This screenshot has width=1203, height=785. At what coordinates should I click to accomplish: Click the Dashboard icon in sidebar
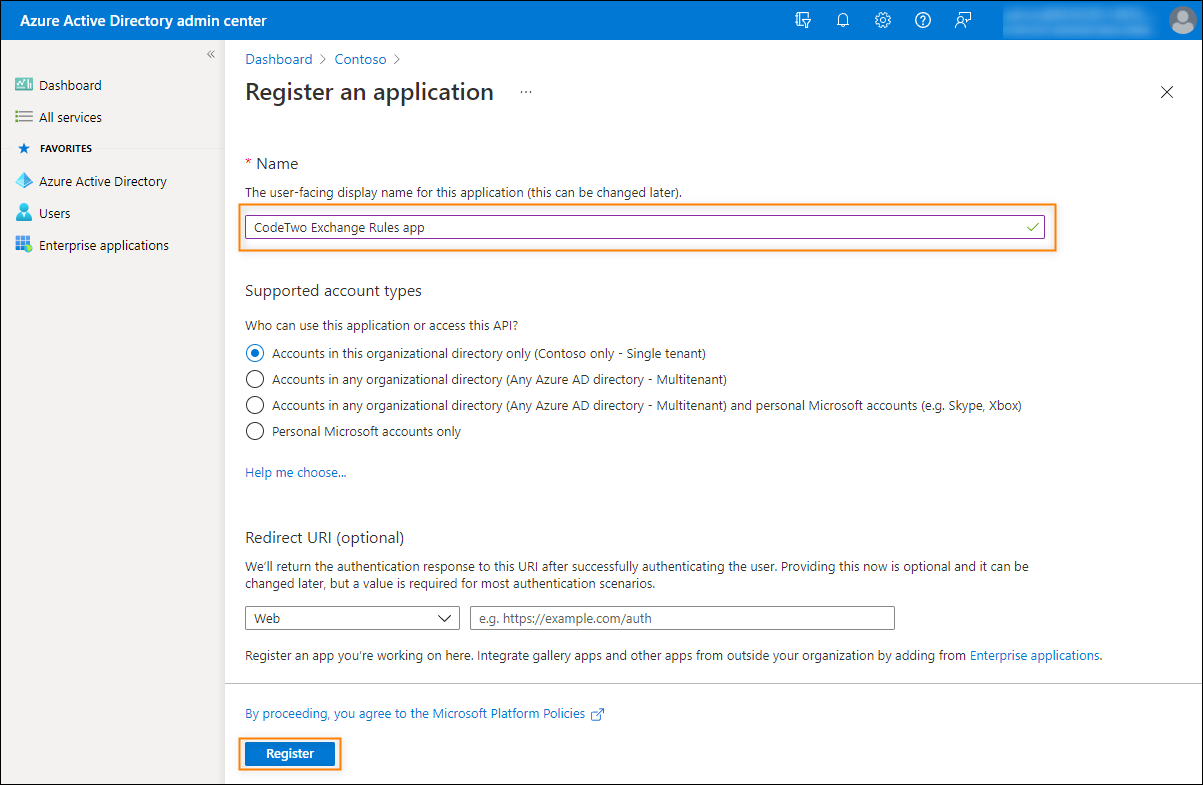pos(25,85)
